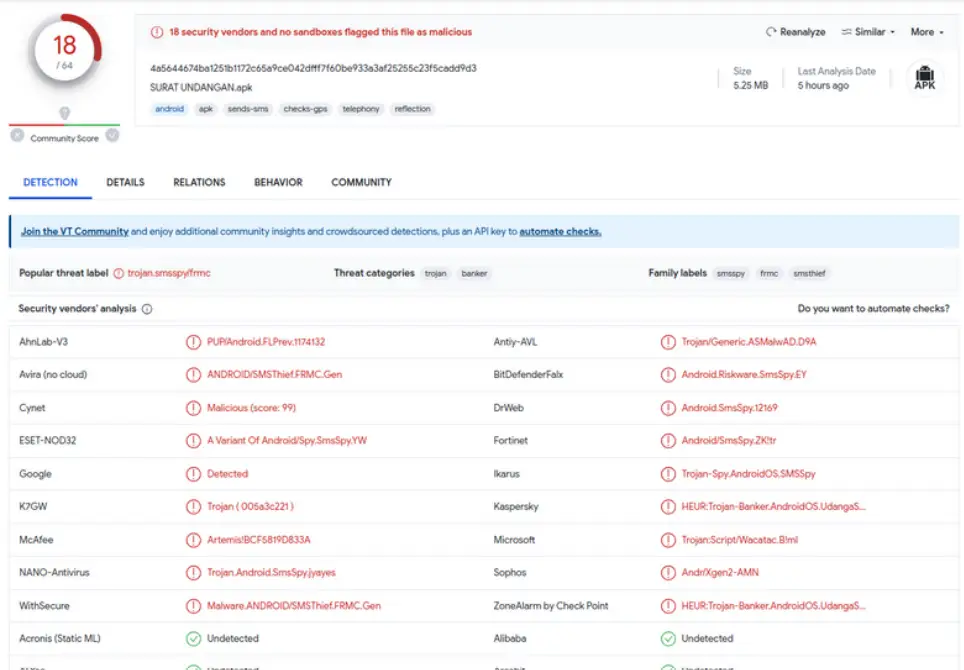964x670 pixels.
Task: Click the android tag
Action: (x=169, y=109)
